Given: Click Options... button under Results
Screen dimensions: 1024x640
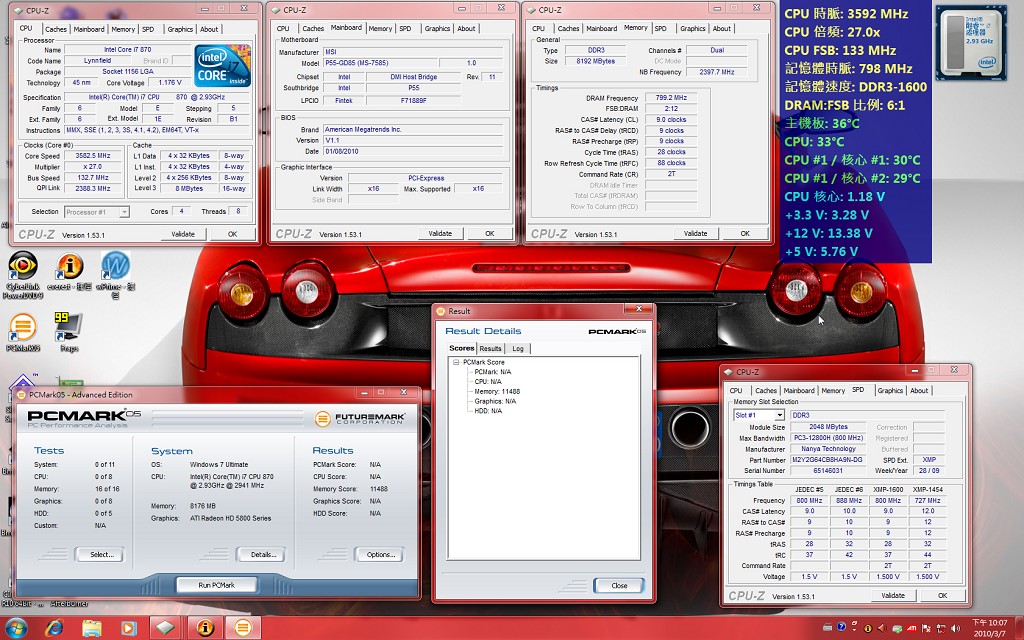Looking at the screenshot, I should (381, 554).
